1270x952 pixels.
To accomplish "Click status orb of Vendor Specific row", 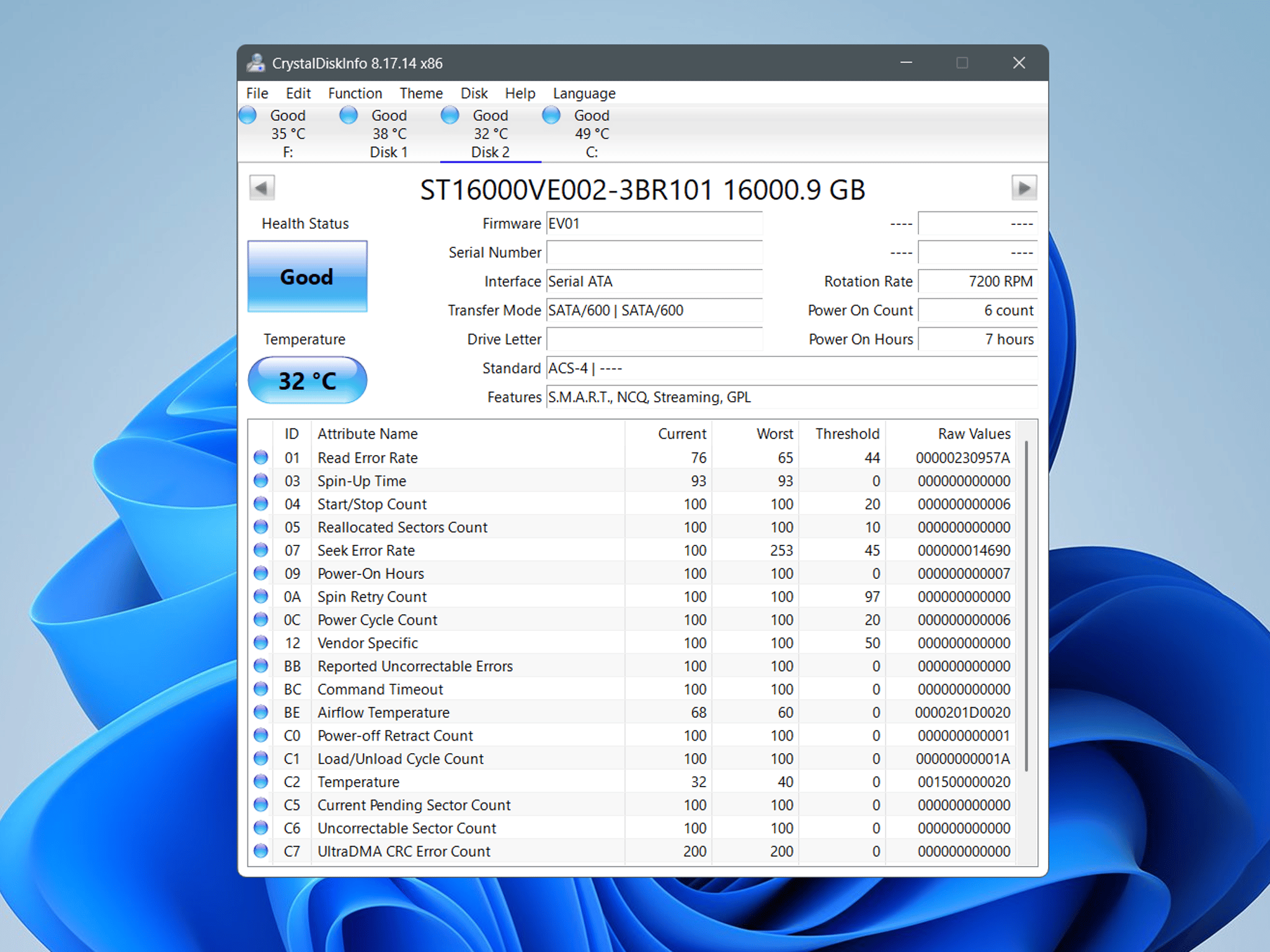I will pos(261,643).
